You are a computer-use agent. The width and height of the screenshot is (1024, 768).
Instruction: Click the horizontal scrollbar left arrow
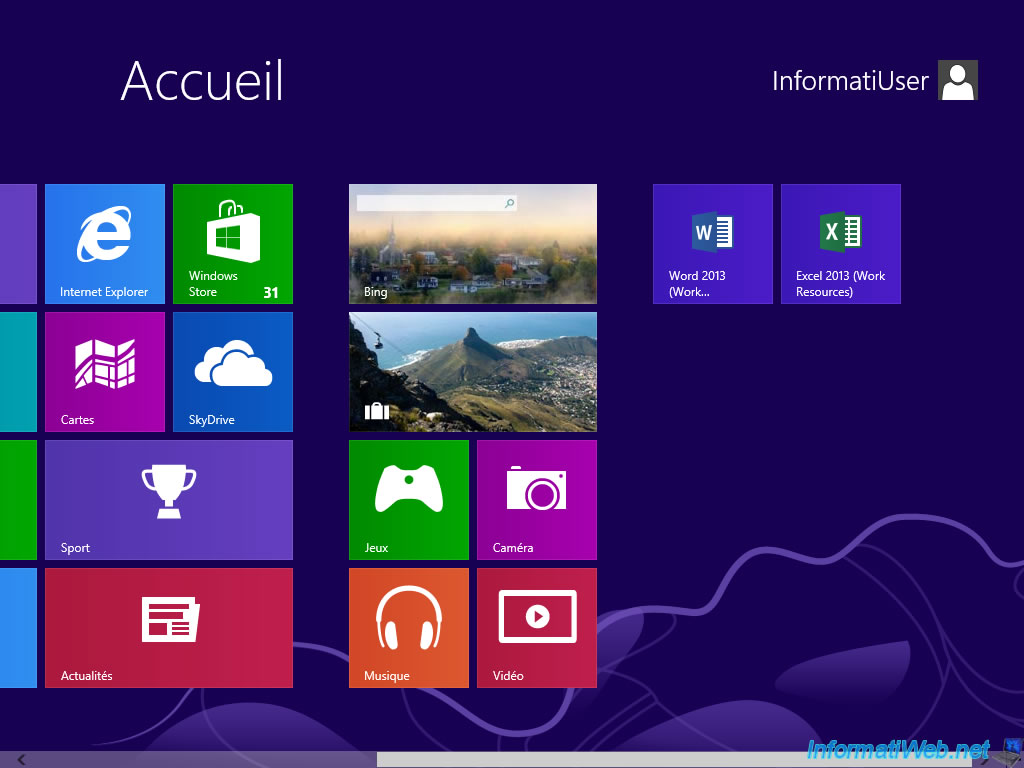(21, 760)
